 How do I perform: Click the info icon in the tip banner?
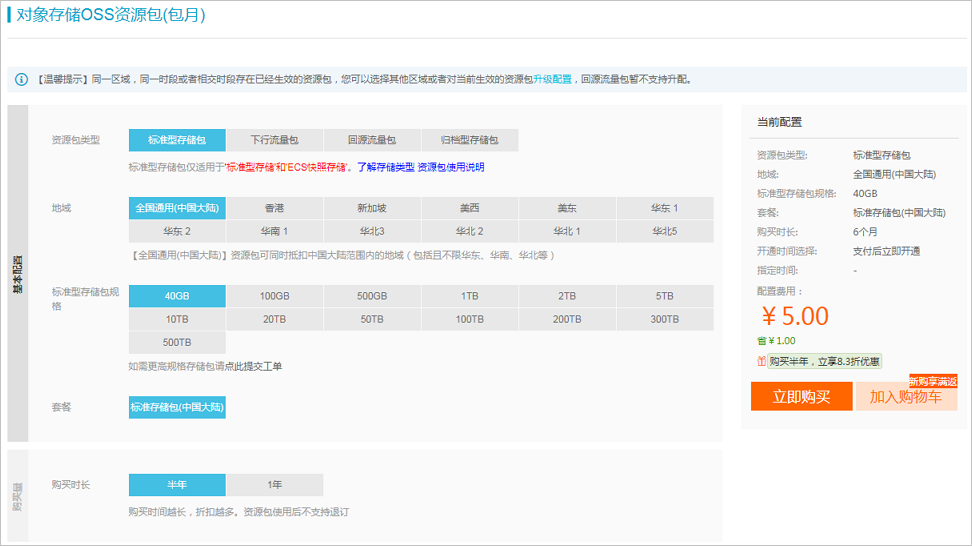(21, 79)
